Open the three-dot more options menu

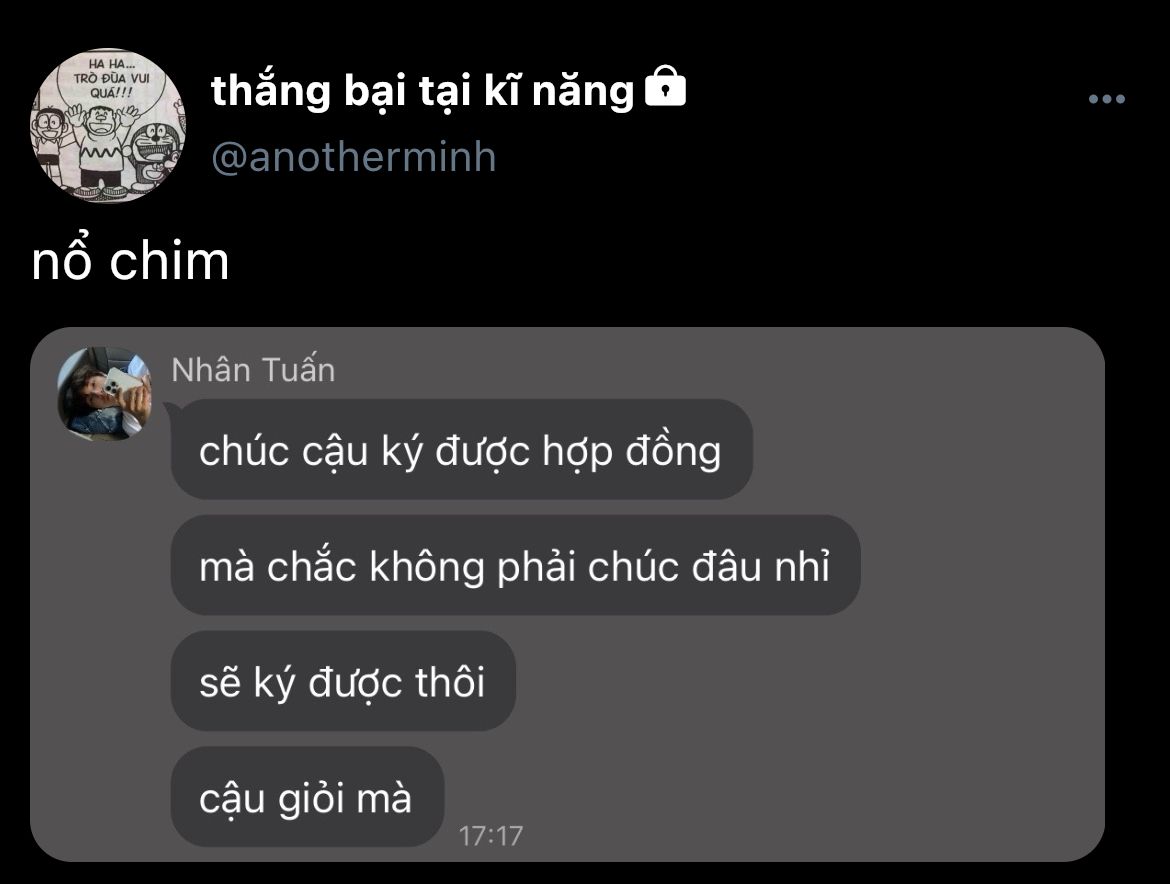click(1106, 98)
